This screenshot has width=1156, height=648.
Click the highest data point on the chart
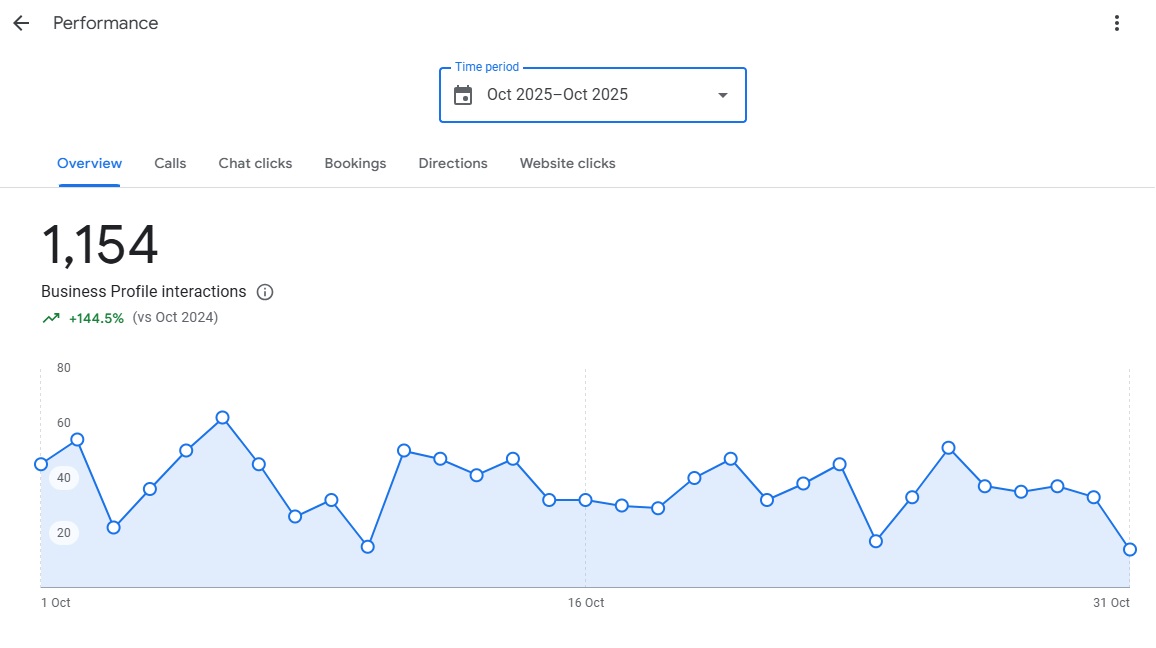tap(222, 417)
